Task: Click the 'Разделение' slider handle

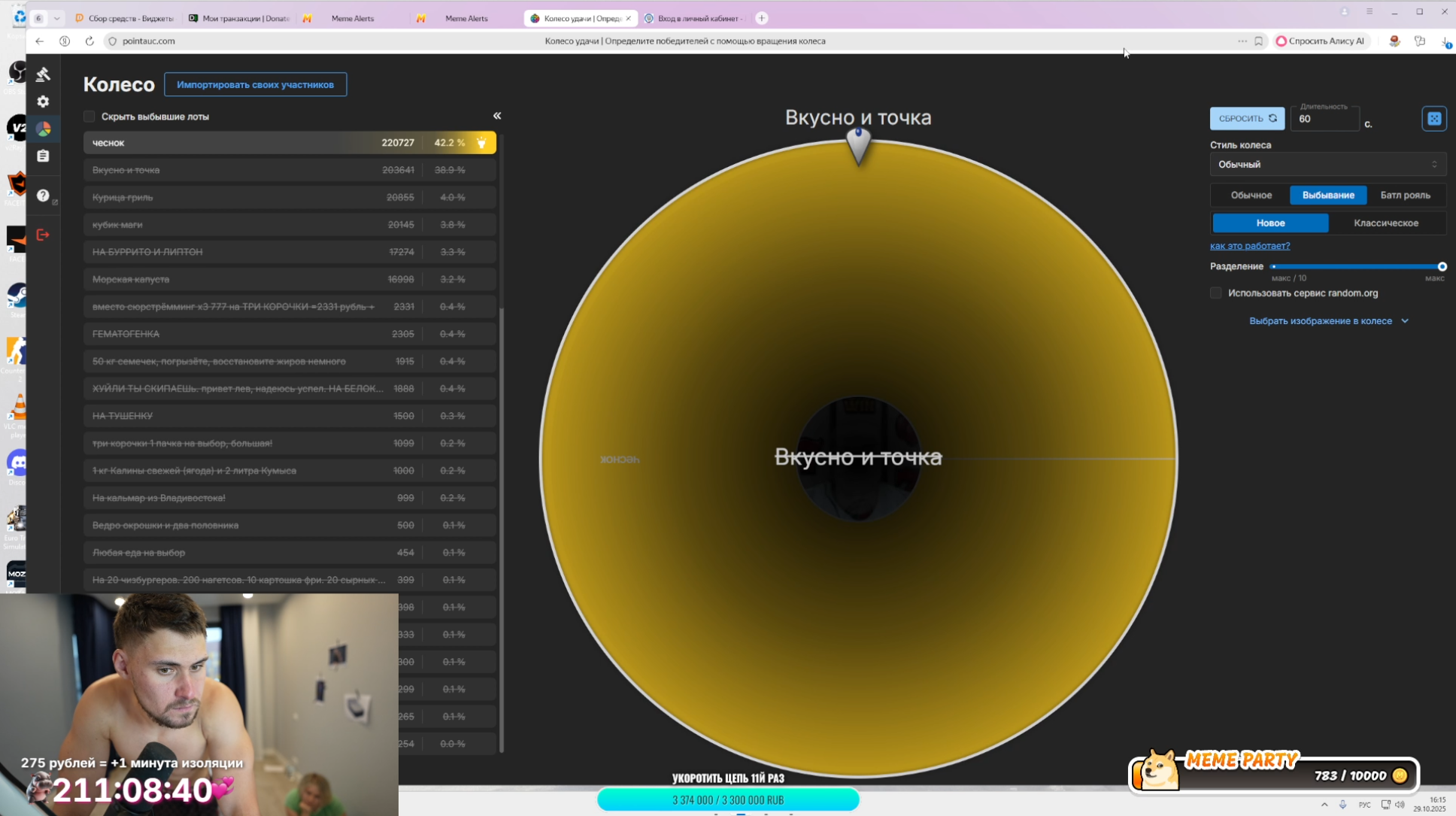Action: tap(1442, 266)
